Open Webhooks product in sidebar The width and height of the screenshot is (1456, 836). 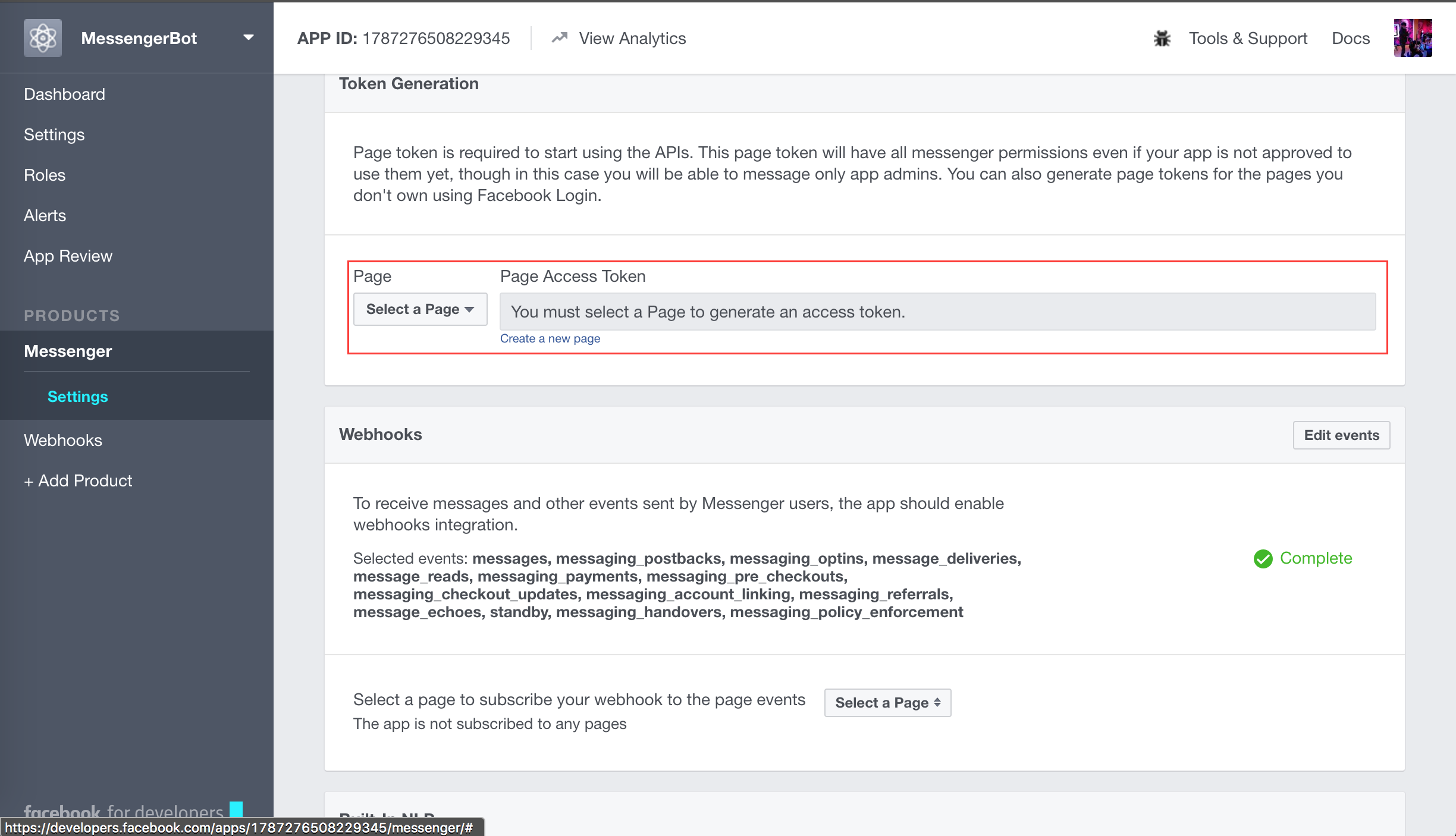[x=63, y=440]
